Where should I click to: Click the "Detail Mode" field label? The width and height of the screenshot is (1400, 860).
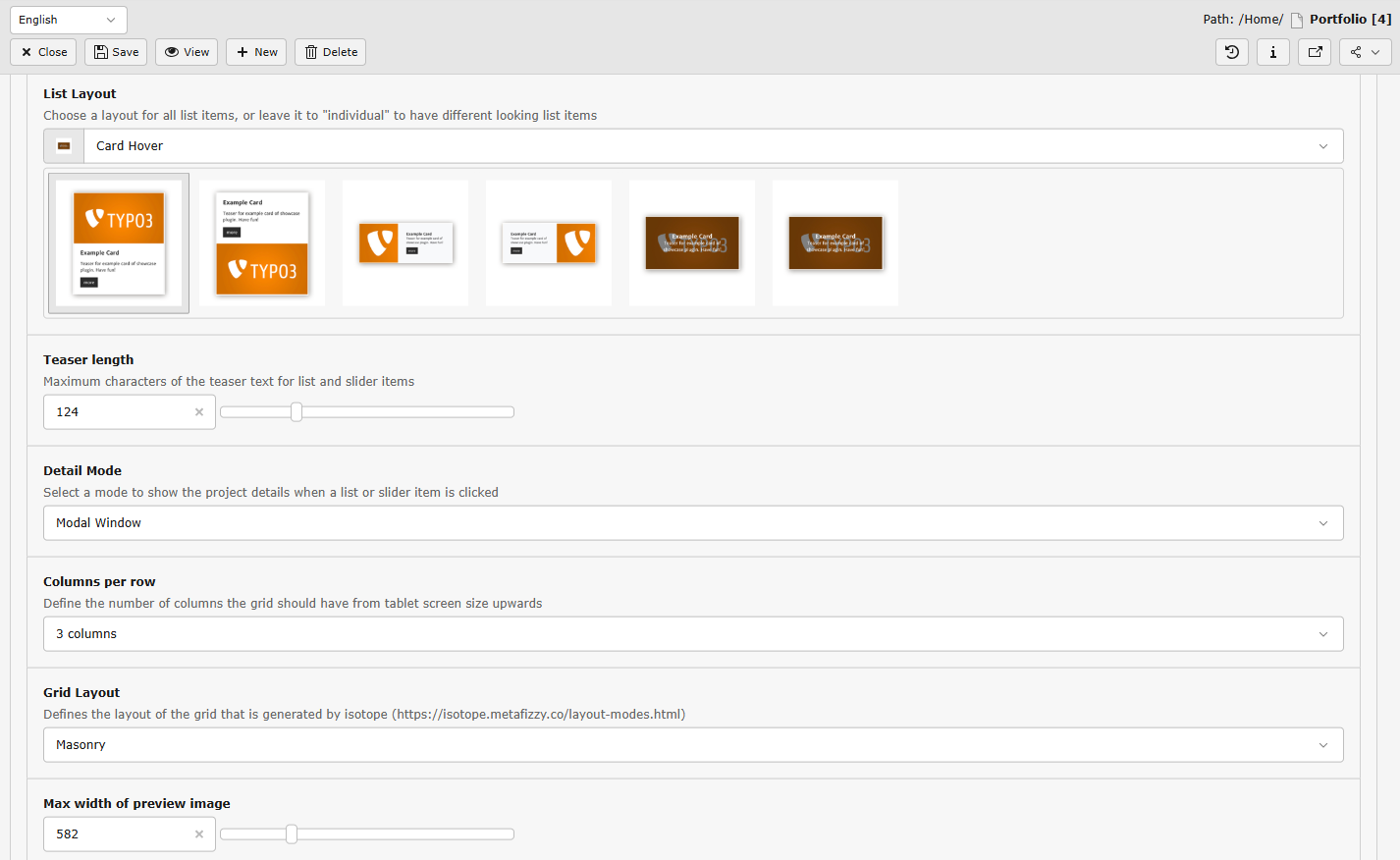pyautogui.click(x=82, y=471)
